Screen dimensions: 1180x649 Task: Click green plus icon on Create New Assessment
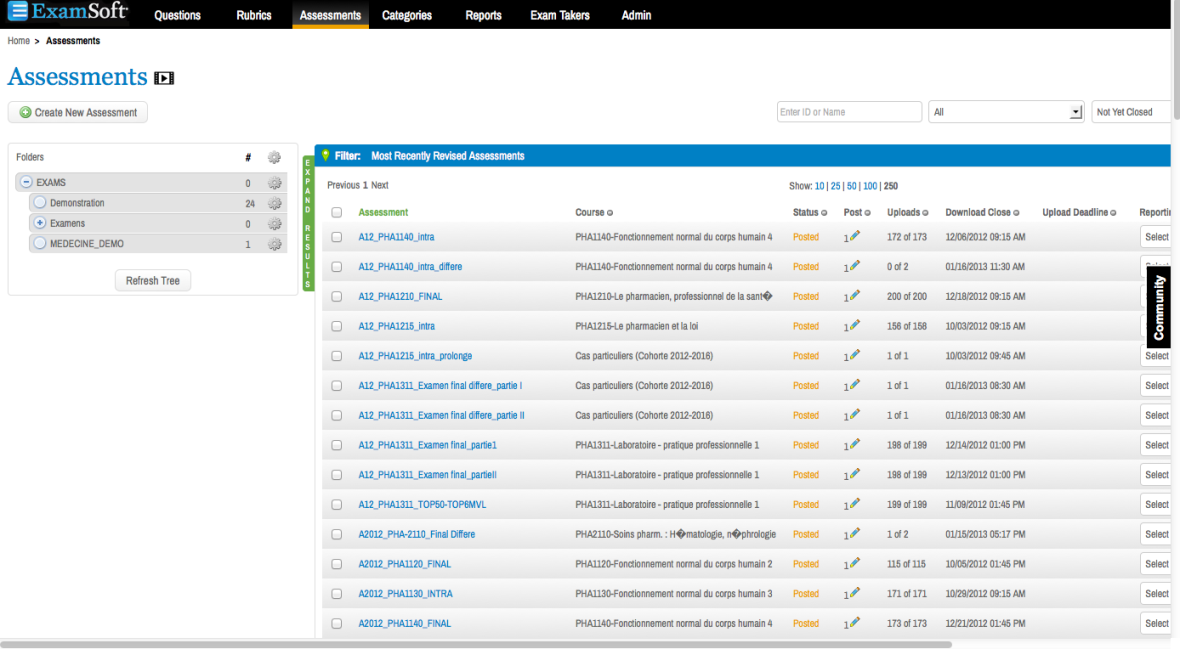25,112
